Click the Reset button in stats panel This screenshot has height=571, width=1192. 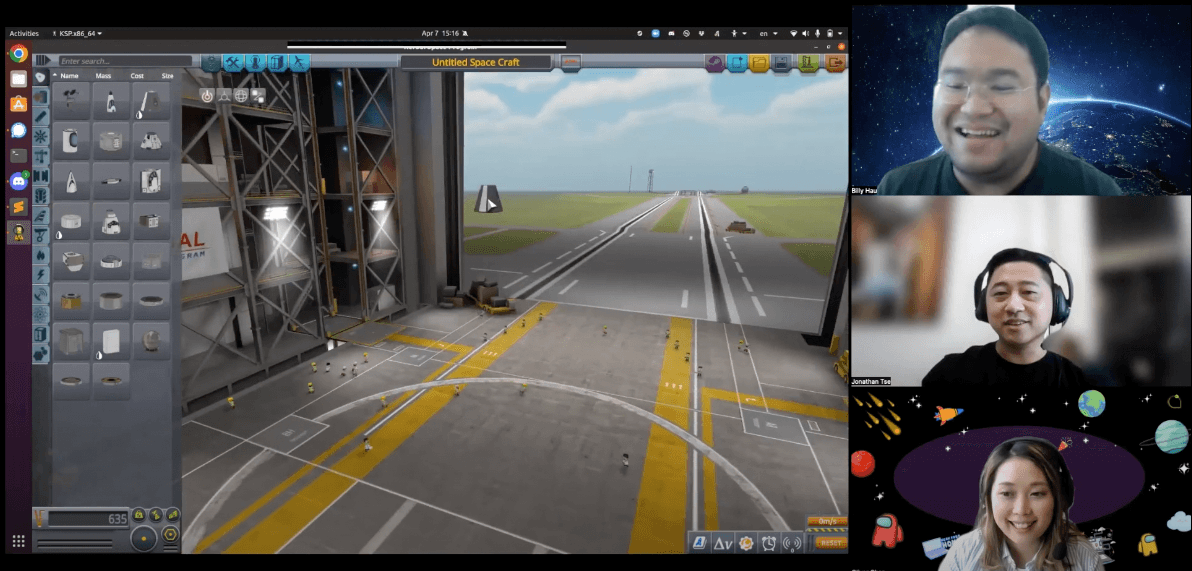click(x=829, y=542)
